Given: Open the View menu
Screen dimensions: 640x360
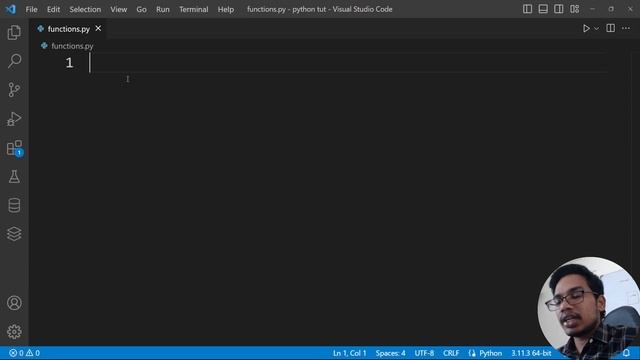Looking at the screenshot, I should tap(118, 9).
